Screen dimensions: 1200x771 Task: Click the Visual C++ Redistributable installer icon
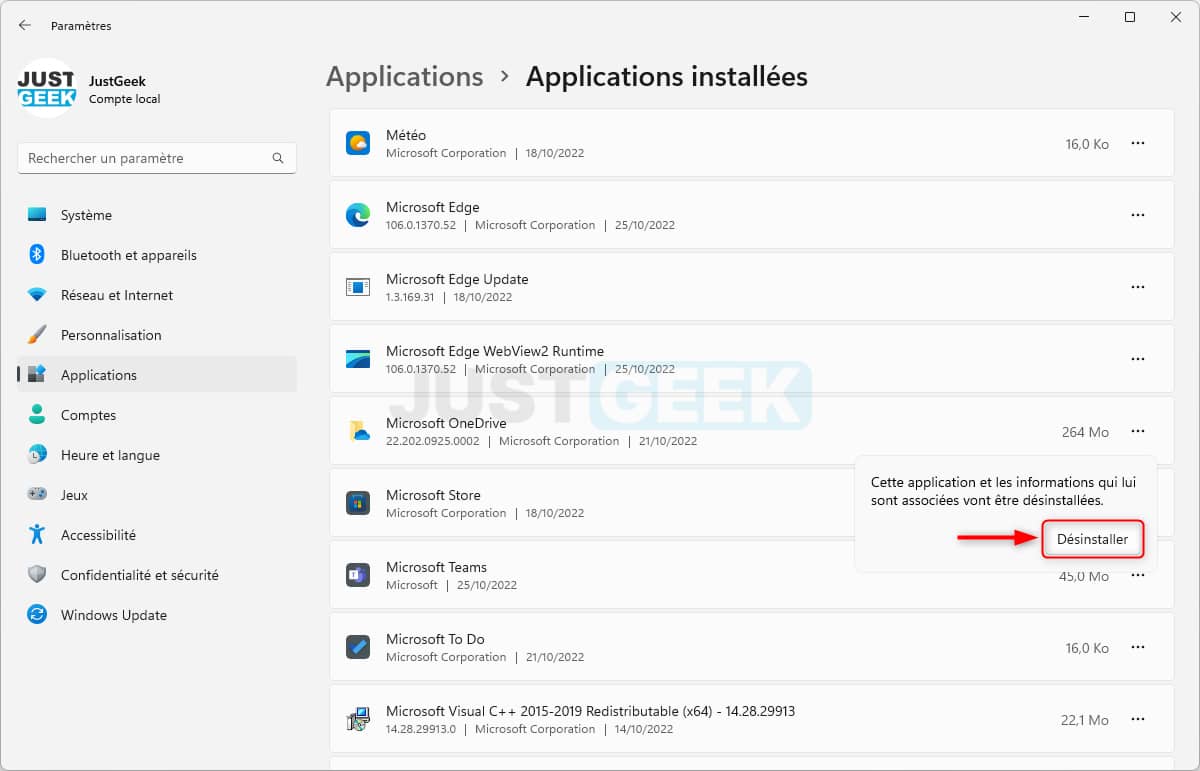click(358, 719)
